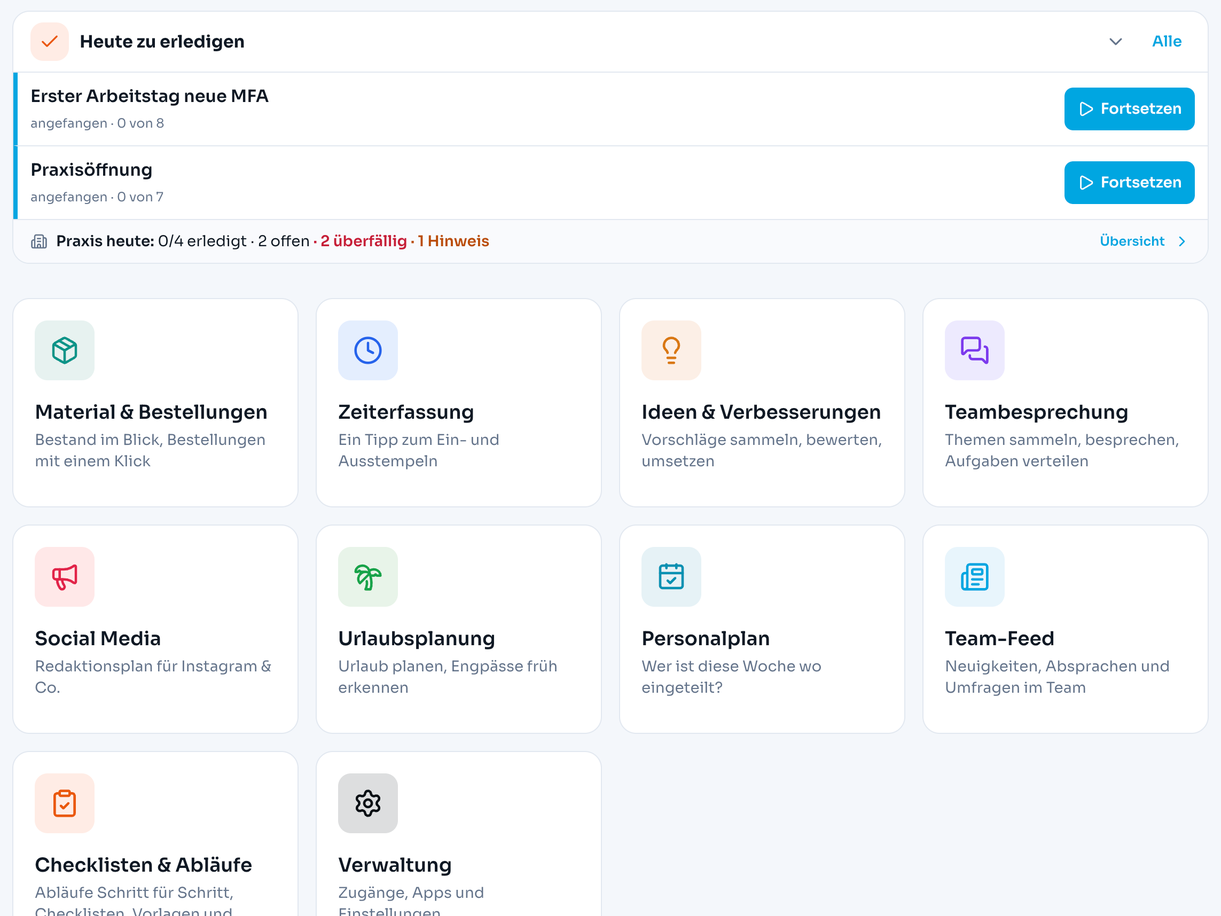
Task: Click the 2 überfällig status text
Action: (x=363, y=241)
